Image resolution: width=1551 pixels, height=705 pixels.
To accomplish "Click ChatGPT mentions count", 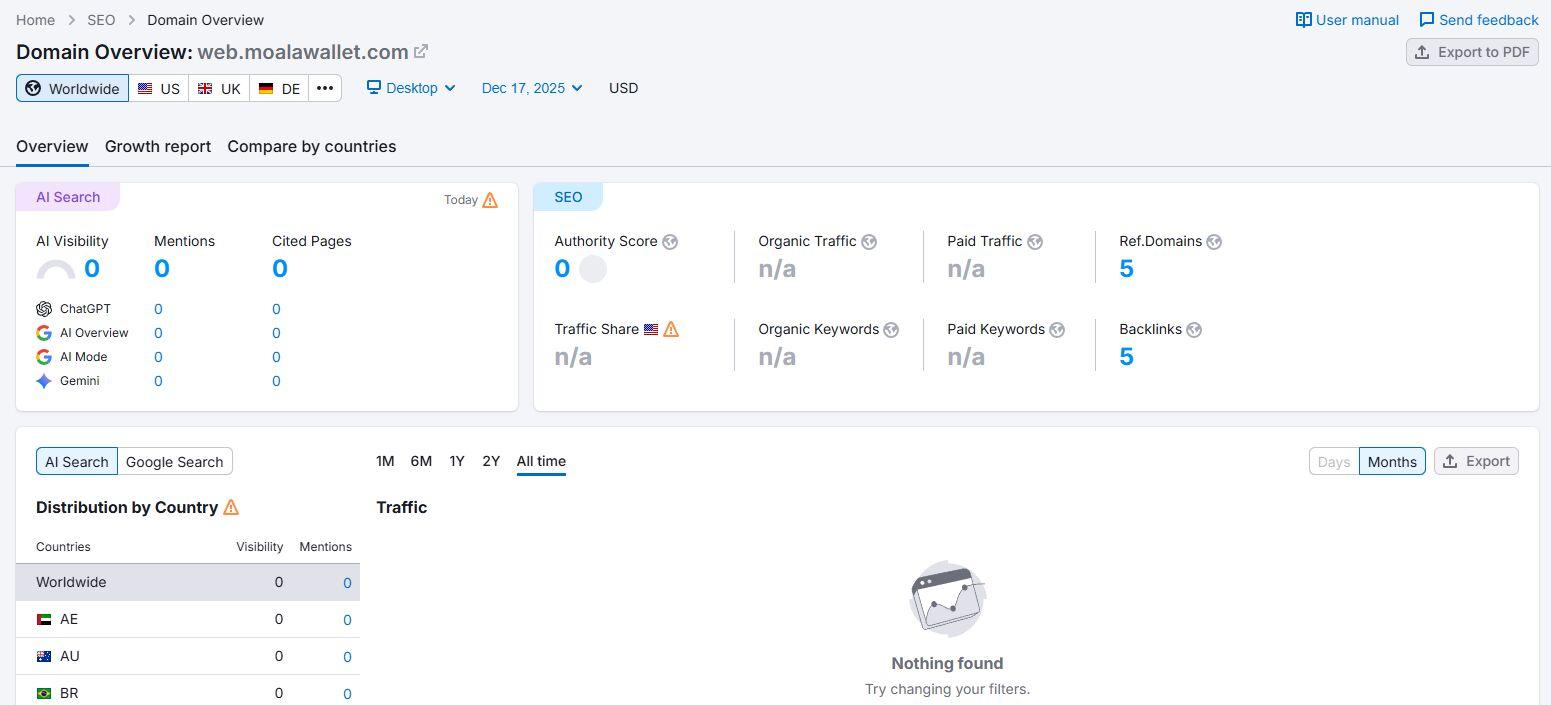I will (x=158, y=309).
